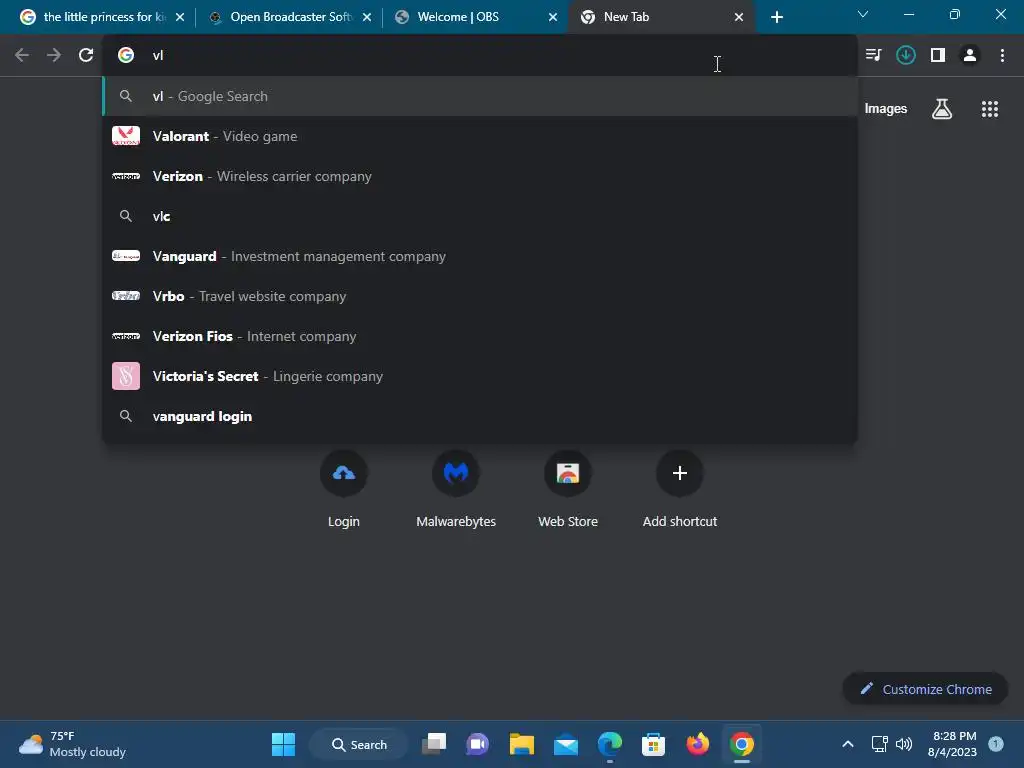Image resolution: width=1024 pixels, height=768 pixels.
Task: Select the Valorant video game suggestion
Action: (480, 136)
